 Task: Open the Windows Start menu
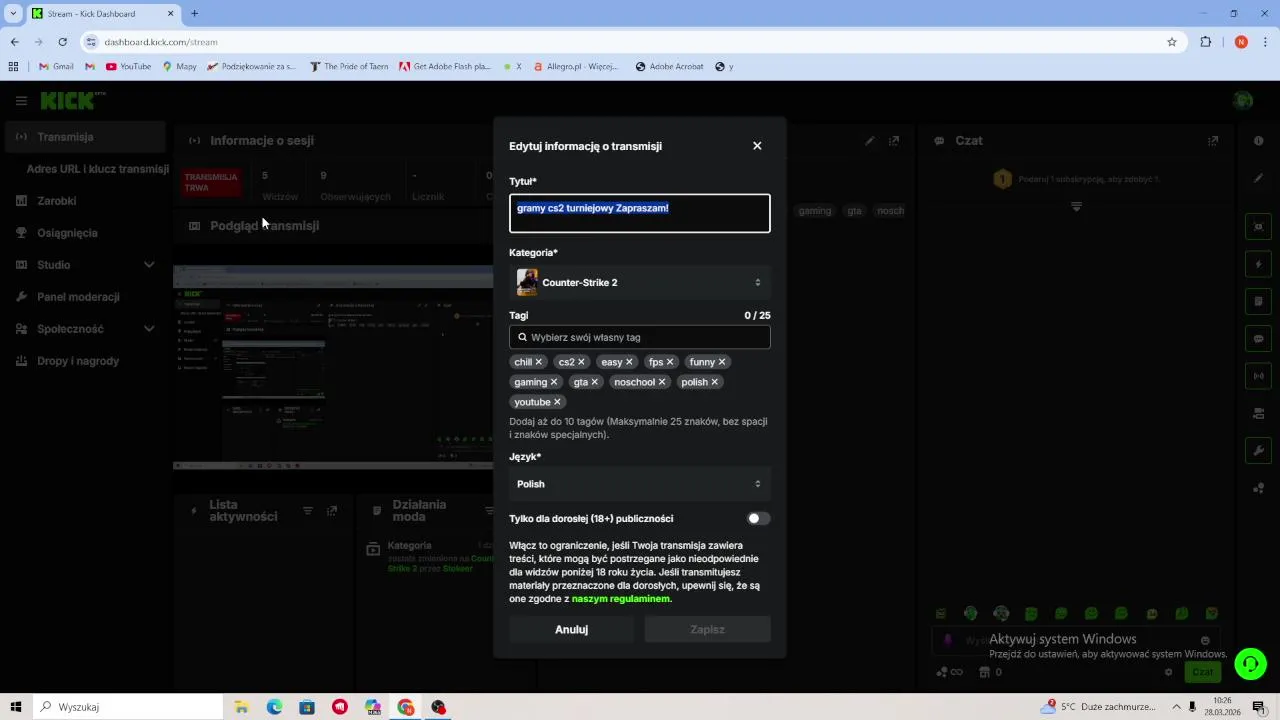pyautogui.click(x=15, y=707)
